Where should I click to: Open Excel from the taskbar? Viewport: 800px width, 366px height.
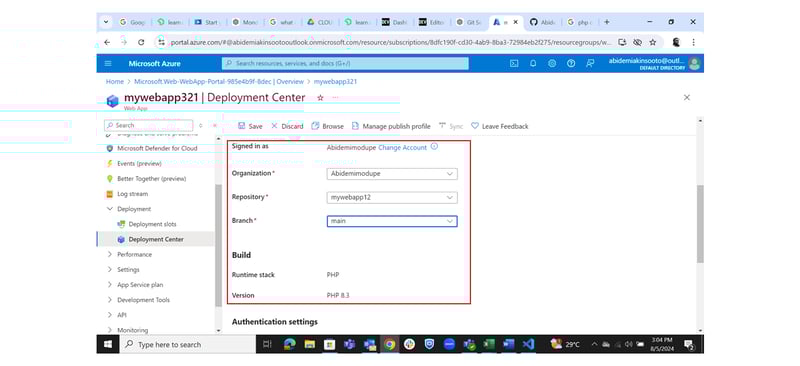pyautogui.click(x=489, y=345)
